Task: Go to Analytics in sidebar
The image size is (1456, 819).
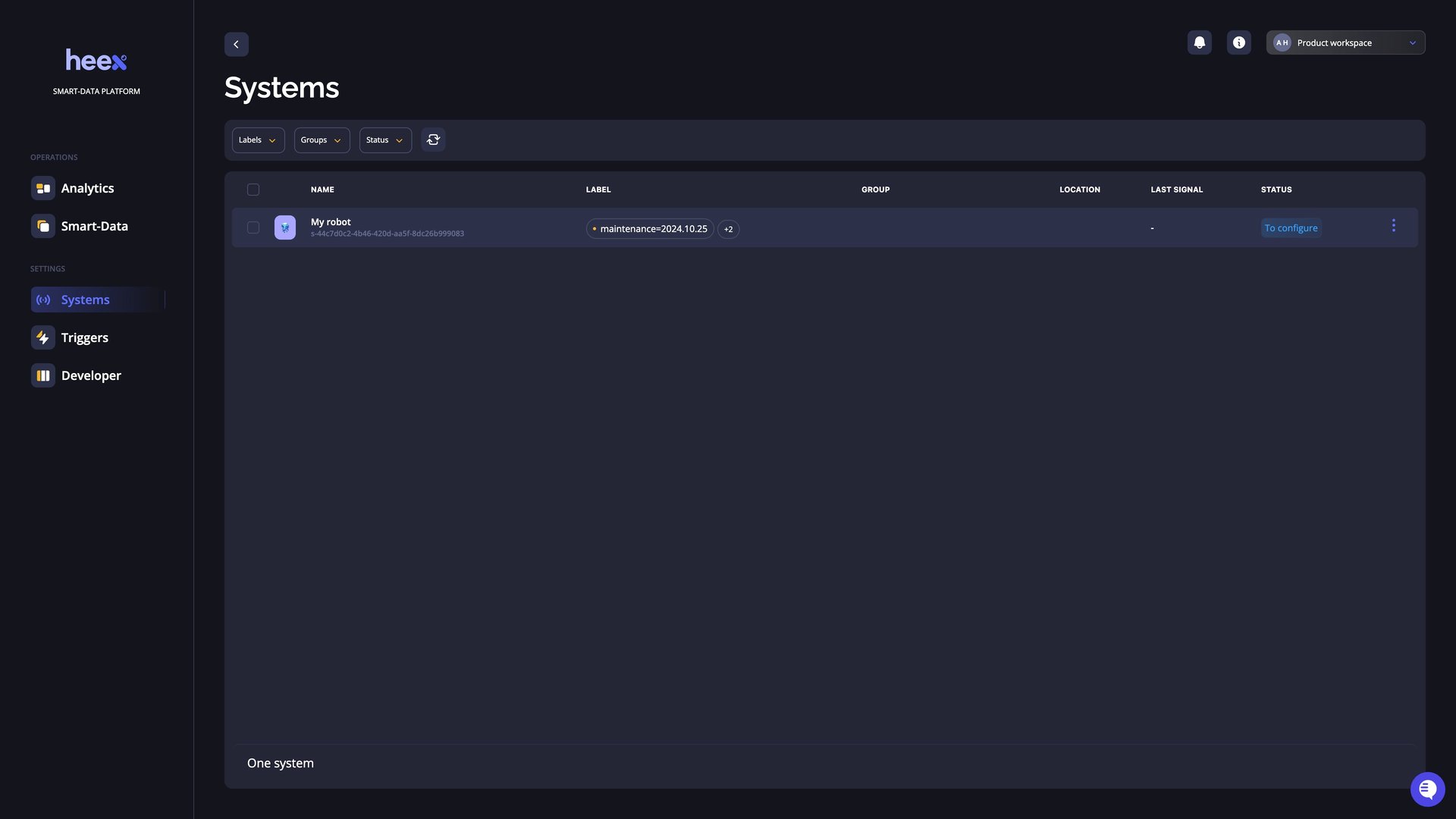Action: pos(87,188)
